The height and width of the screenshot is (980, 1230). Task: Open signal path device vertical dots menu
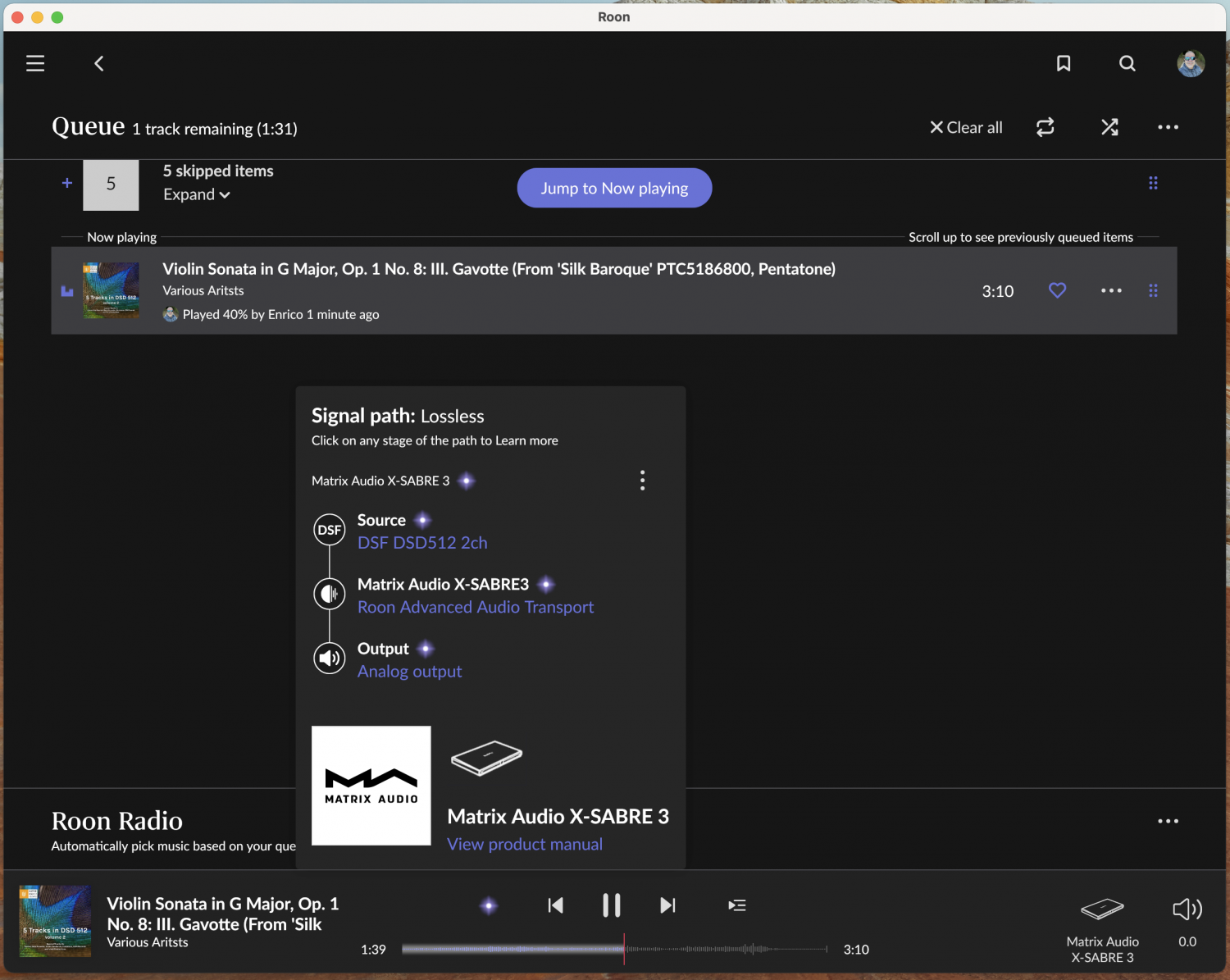[x=642, y=481]
